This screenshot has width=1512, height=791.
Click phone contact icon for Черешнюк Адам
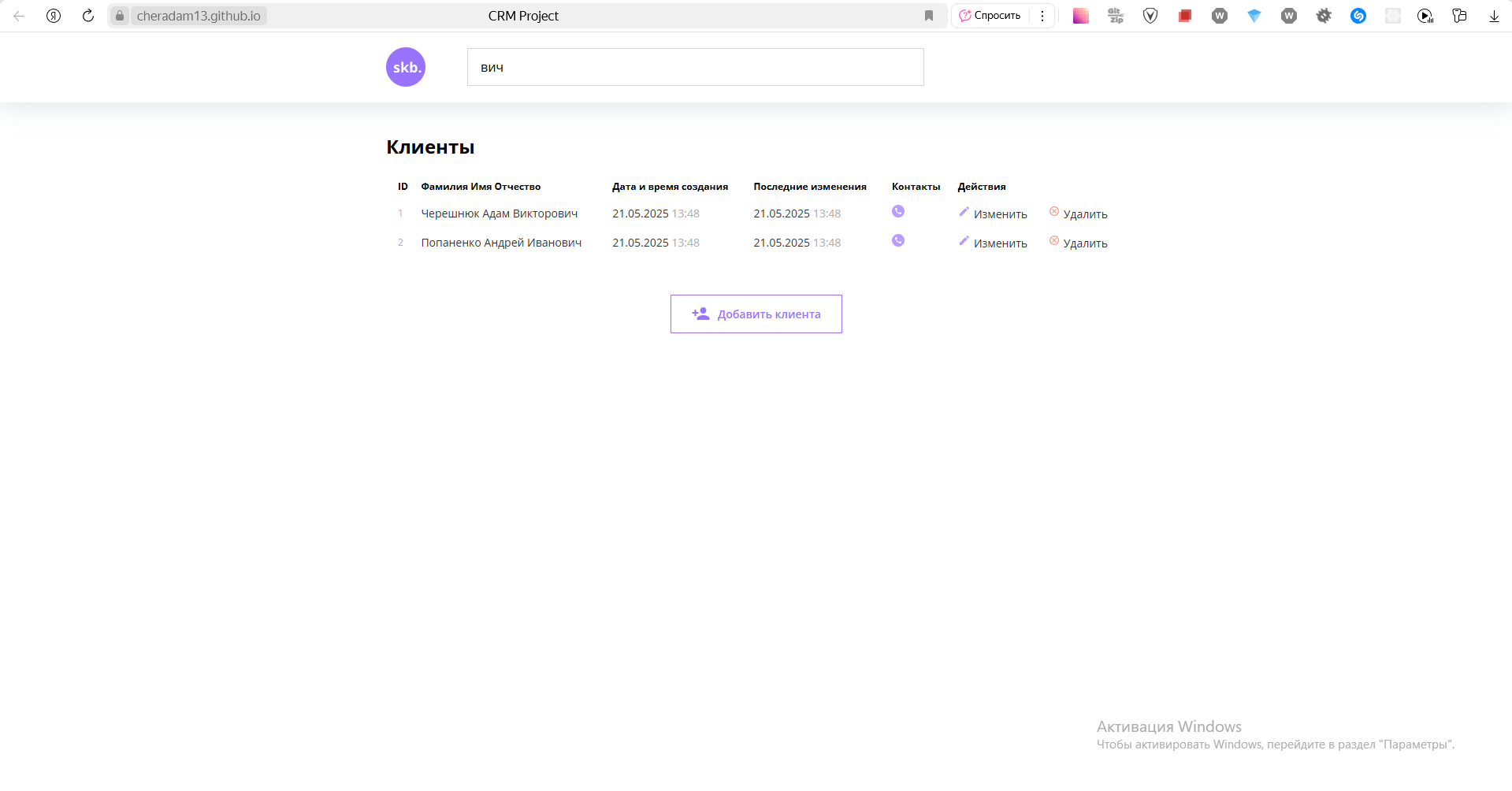coord(897,211)
